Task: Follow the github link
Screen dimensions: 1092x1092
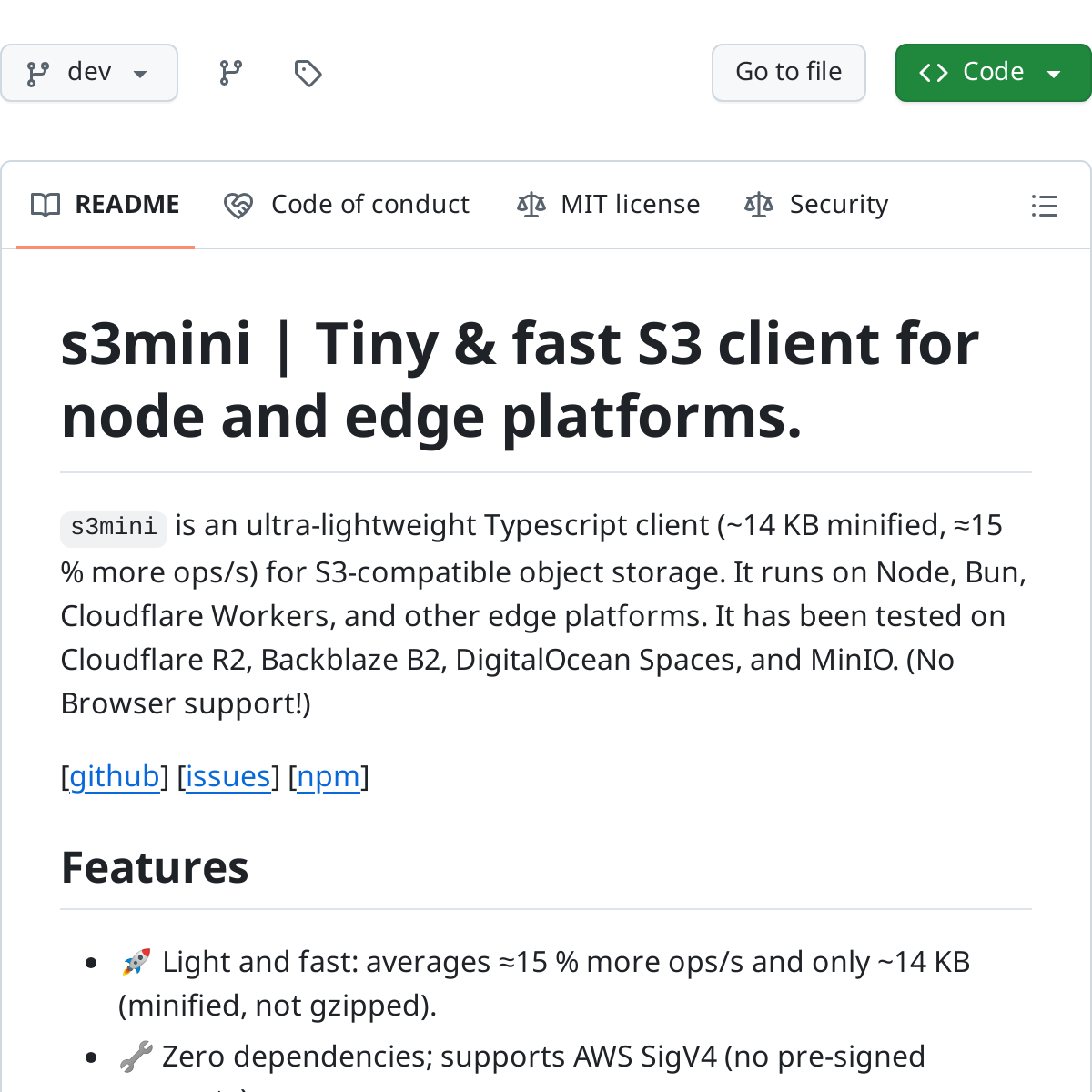Action: click(x=115, y=776)
